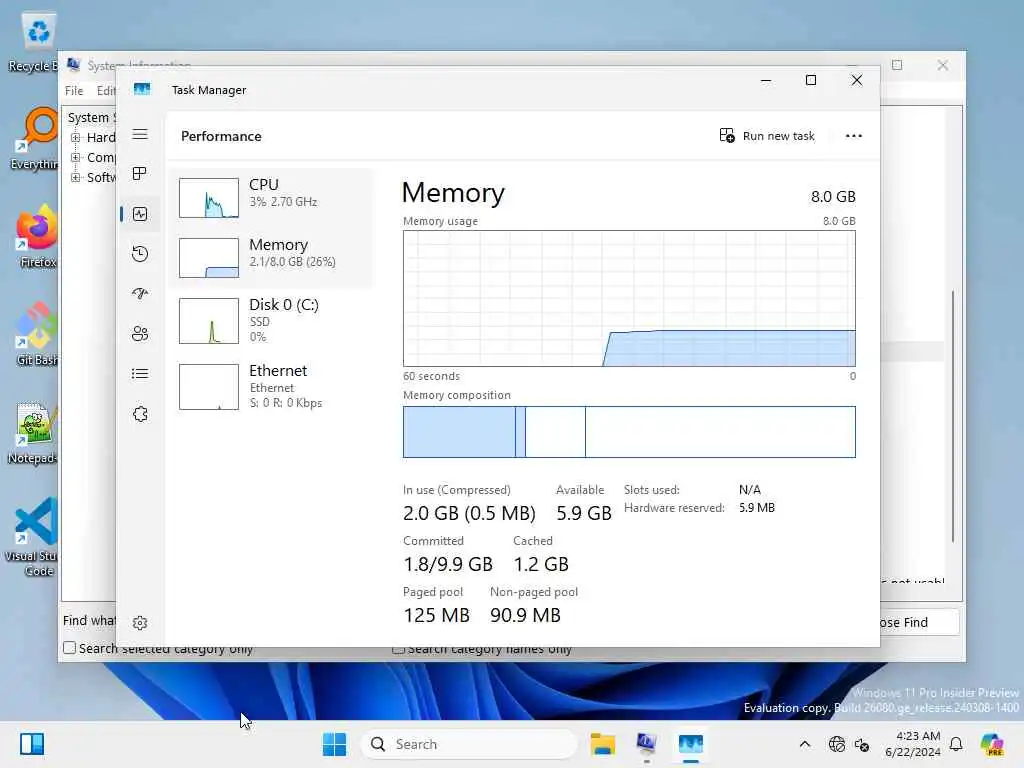The image size is (1024, 768).
Task: Open Git Bash desktop shortcut
Action: click(38, 334)
